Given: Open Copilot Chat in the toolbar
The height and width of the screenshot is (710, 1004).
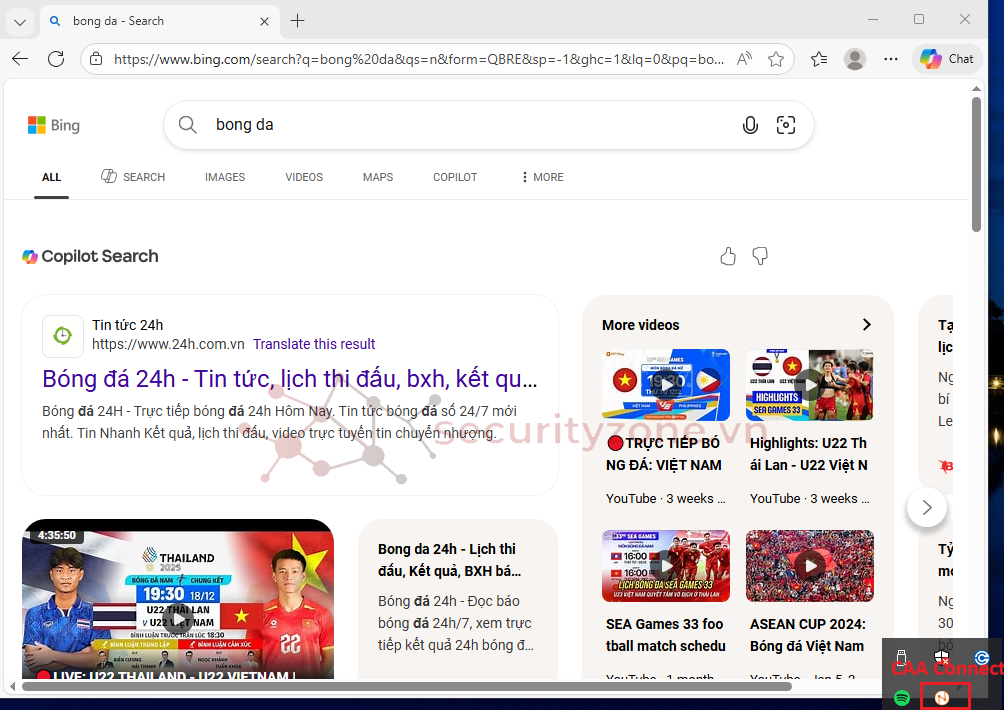Looking at the screenshot, I should pos(947,59).
